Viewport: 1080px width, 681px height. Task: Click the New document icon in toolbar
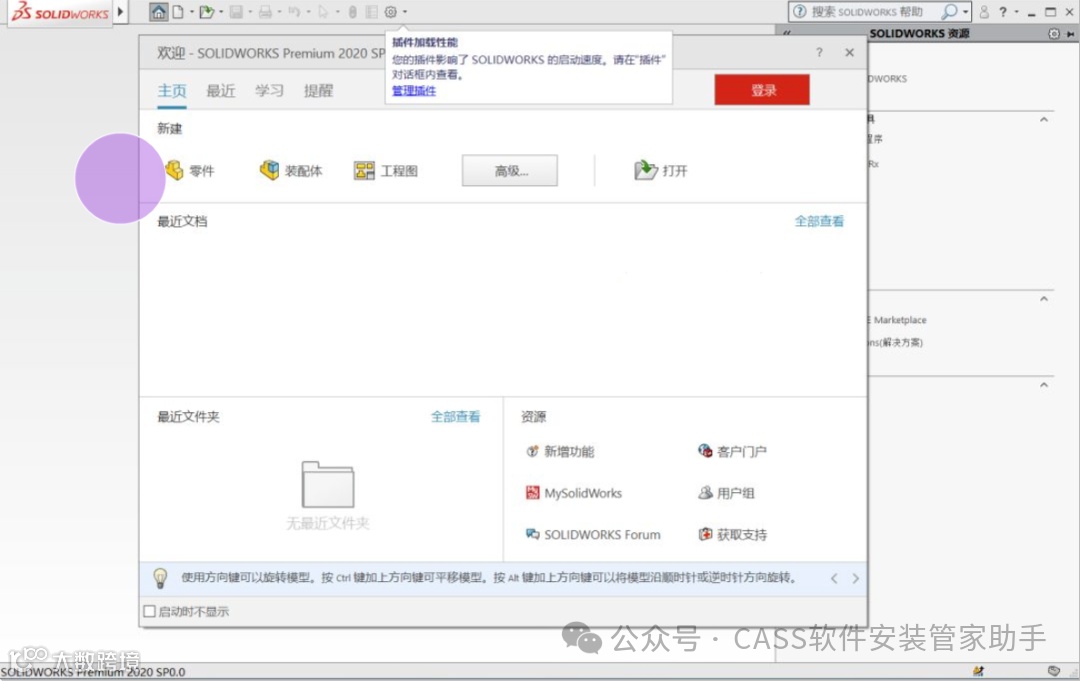pos(178,12)
